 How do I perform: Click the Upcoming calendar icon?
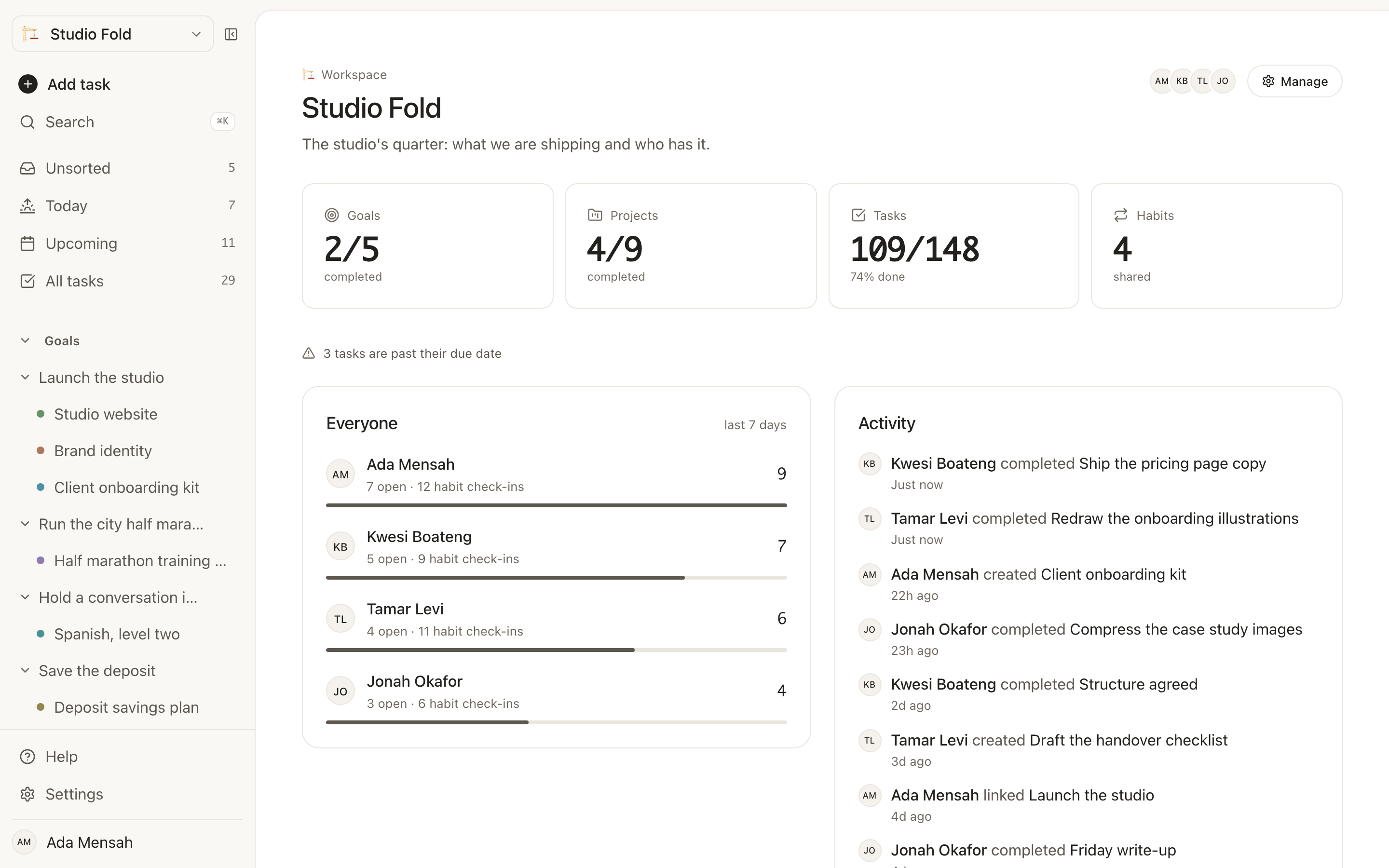(x=27, y=244)
